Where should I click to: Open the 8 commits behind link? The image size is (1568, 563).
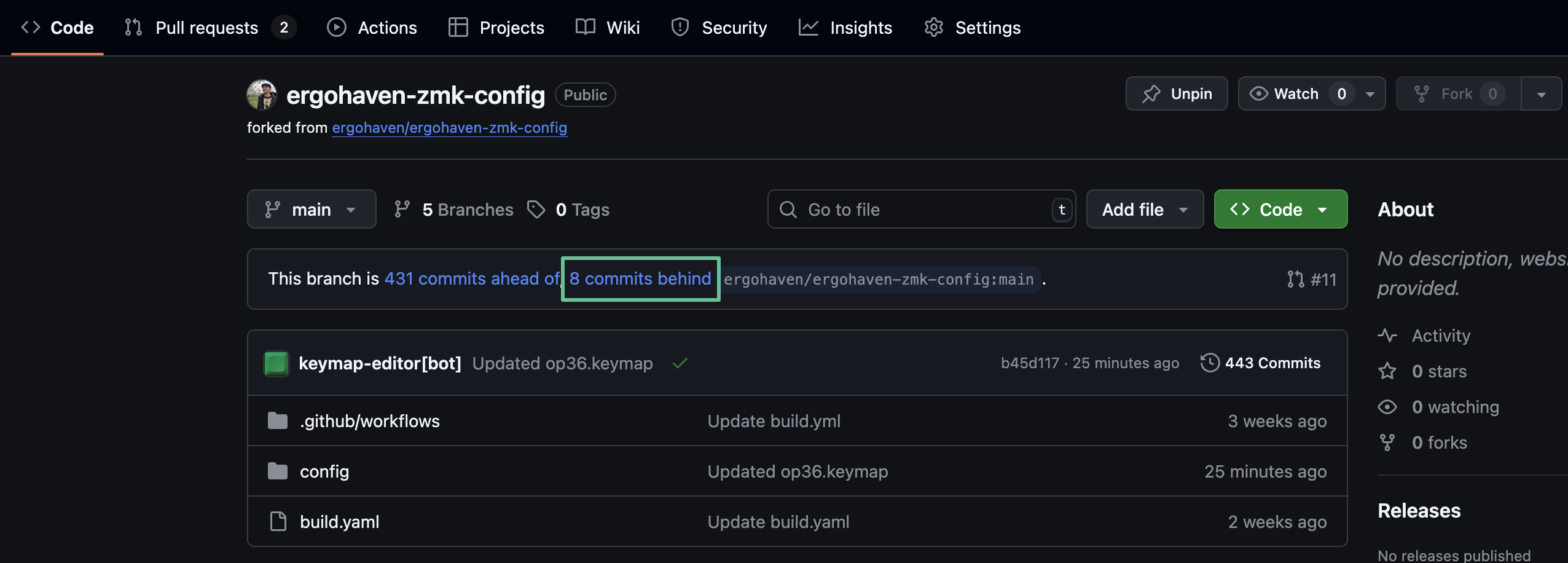tap(640, 278)
